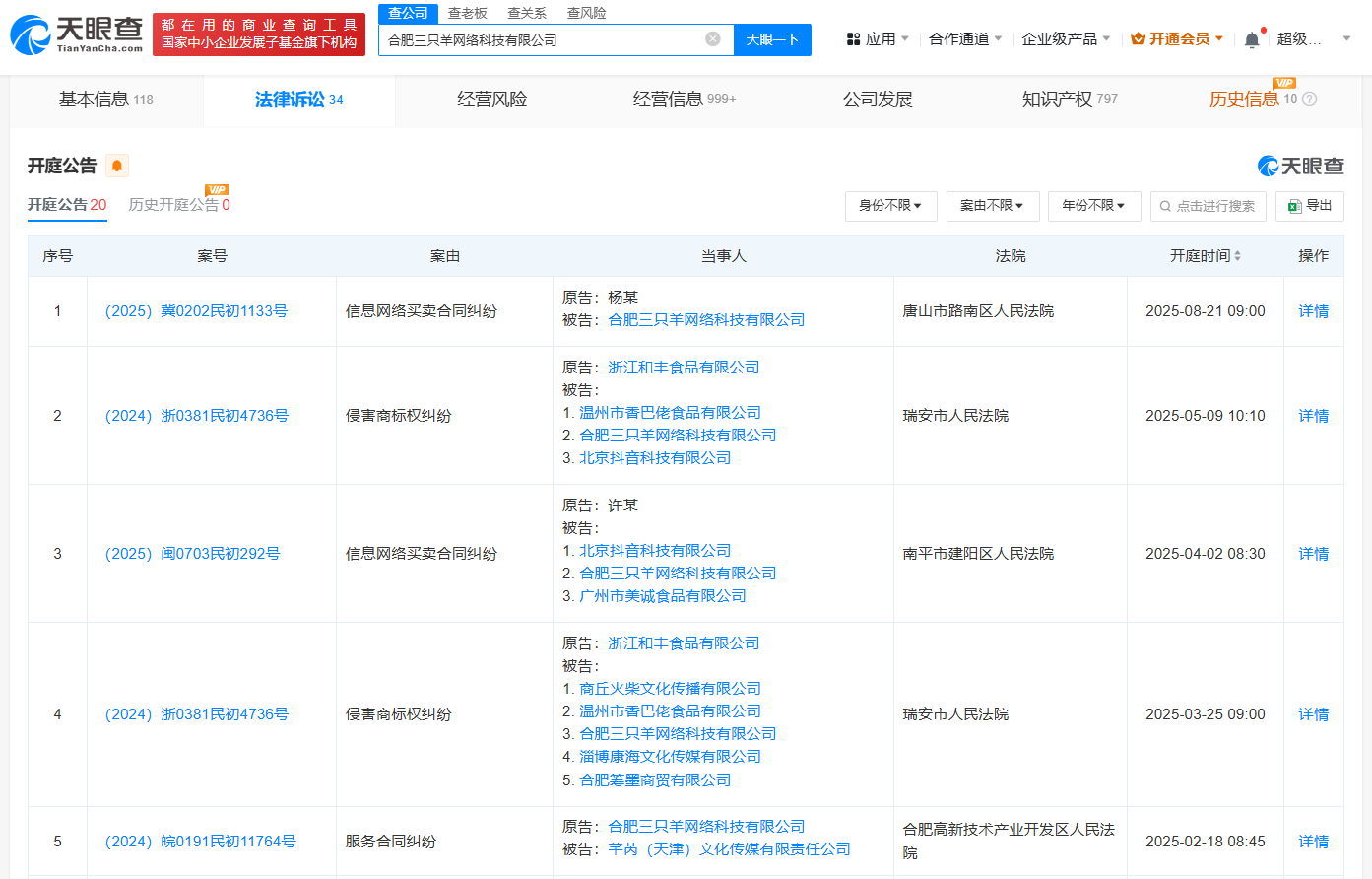Viewport: 1372px width, 879px height.
Task: Click the reminder bell beside 开庭公告 heading
Action: coord(117,166)
